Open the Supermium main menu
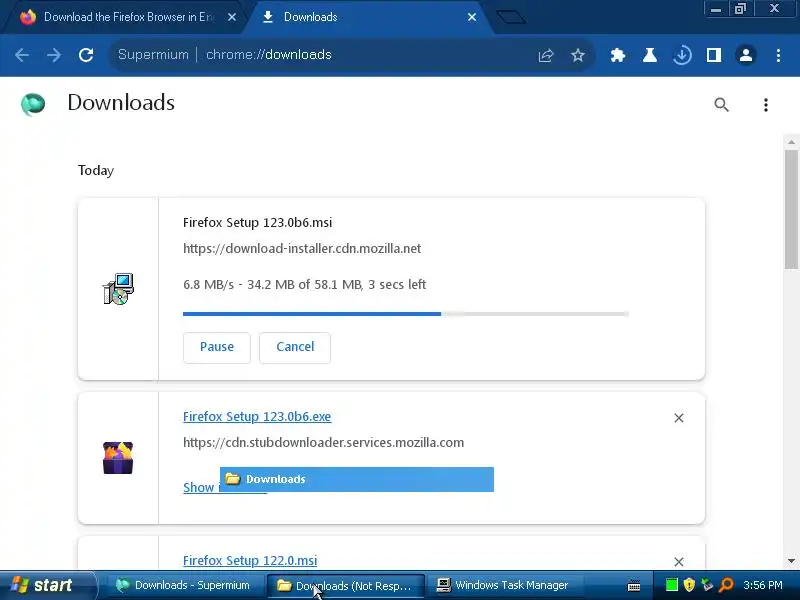 click(x=778, y=55)
